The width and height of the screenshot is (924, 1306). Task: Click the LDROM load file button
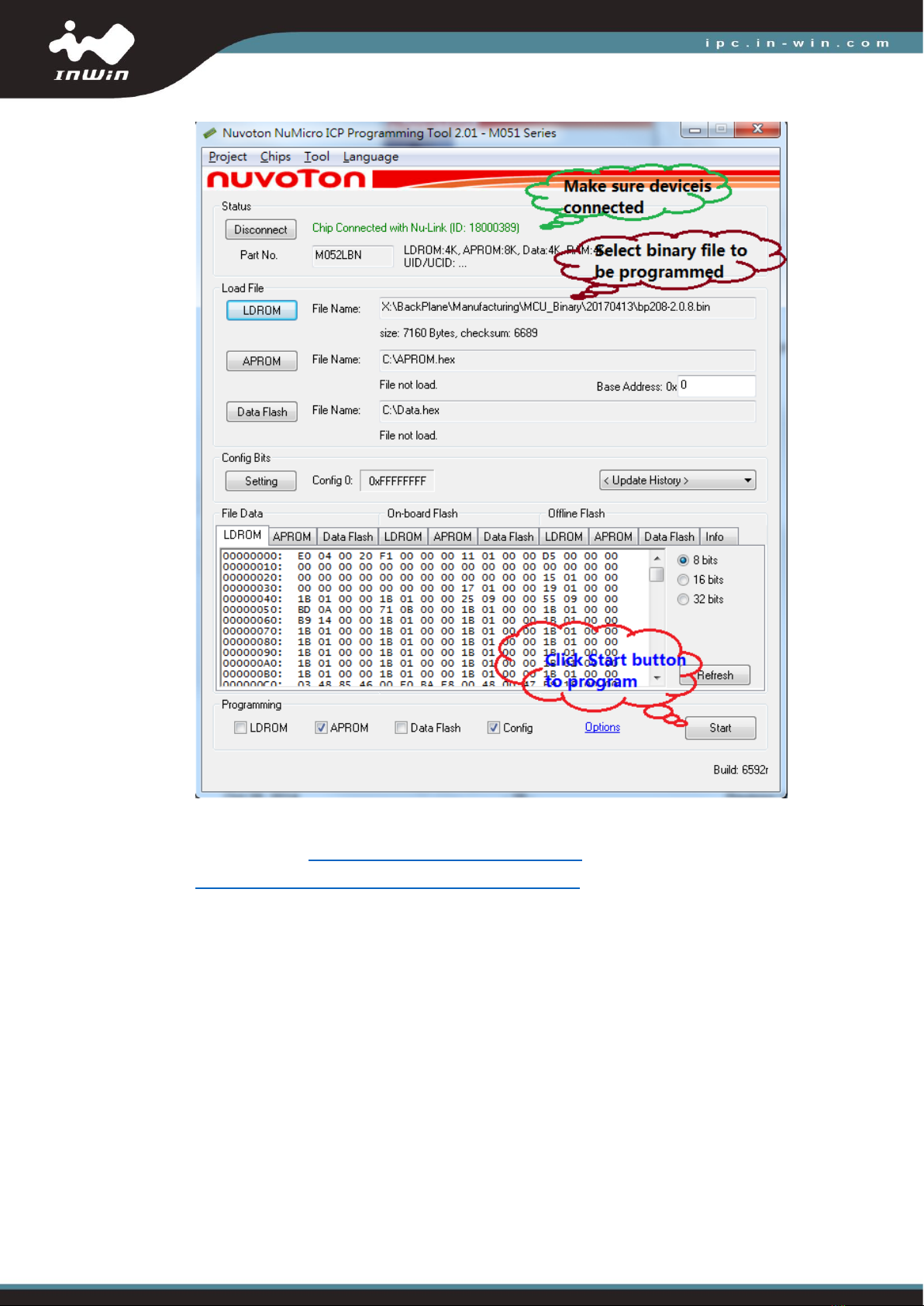point(262,310)
